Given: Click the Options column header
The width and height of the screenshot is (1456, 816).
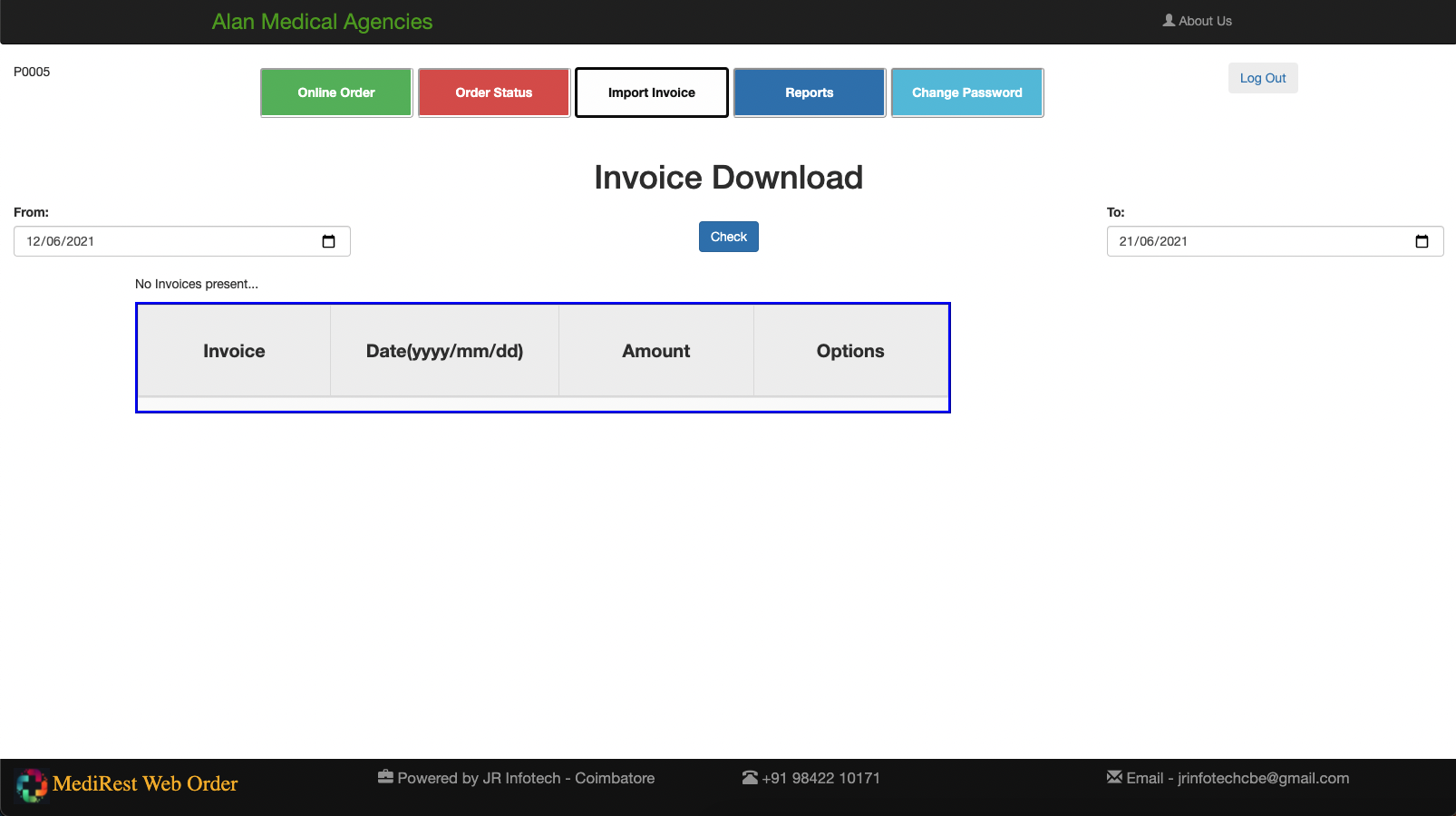Looking at the screenshot, I should click(x=850, y=351).
